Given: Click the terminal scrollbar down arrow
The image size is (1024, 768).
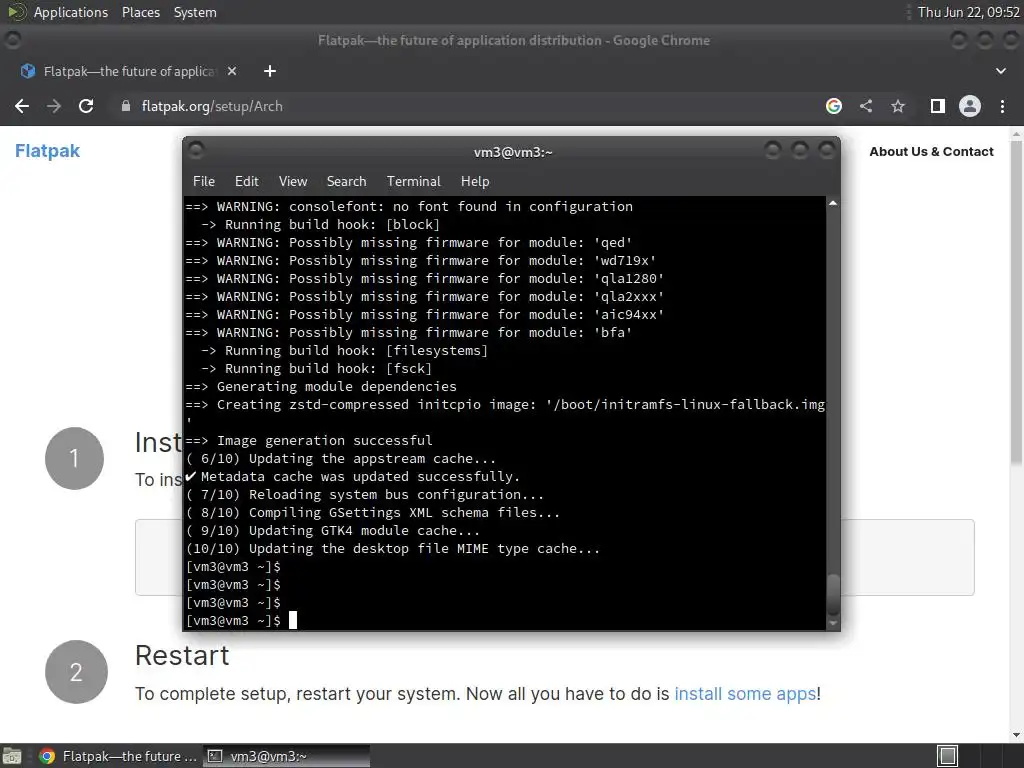Looking at the screenshot, I should click(x=833, y=624).
